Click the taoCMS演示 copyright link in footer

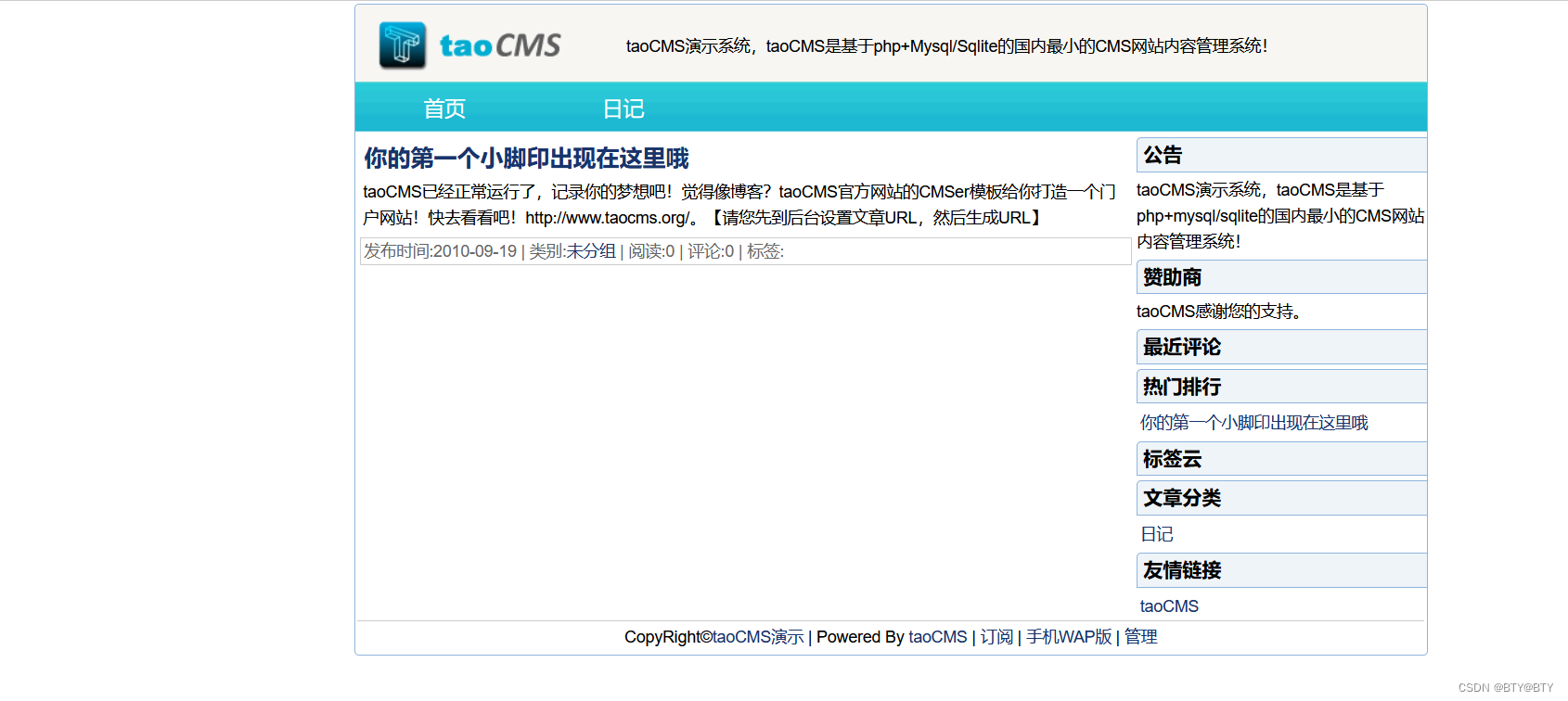coord(758,637)
